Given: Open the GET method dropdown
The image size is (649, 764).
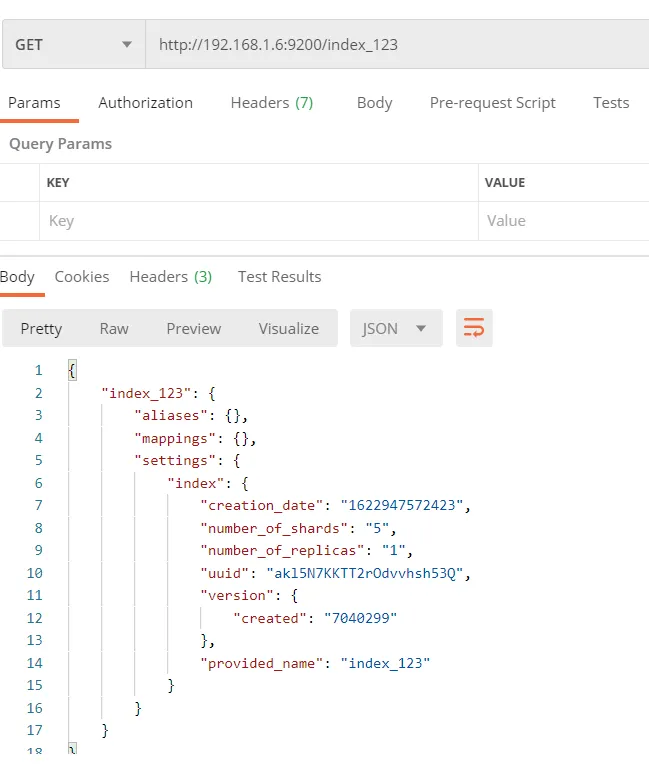Looking at the screenshot, I should (73, 44).
